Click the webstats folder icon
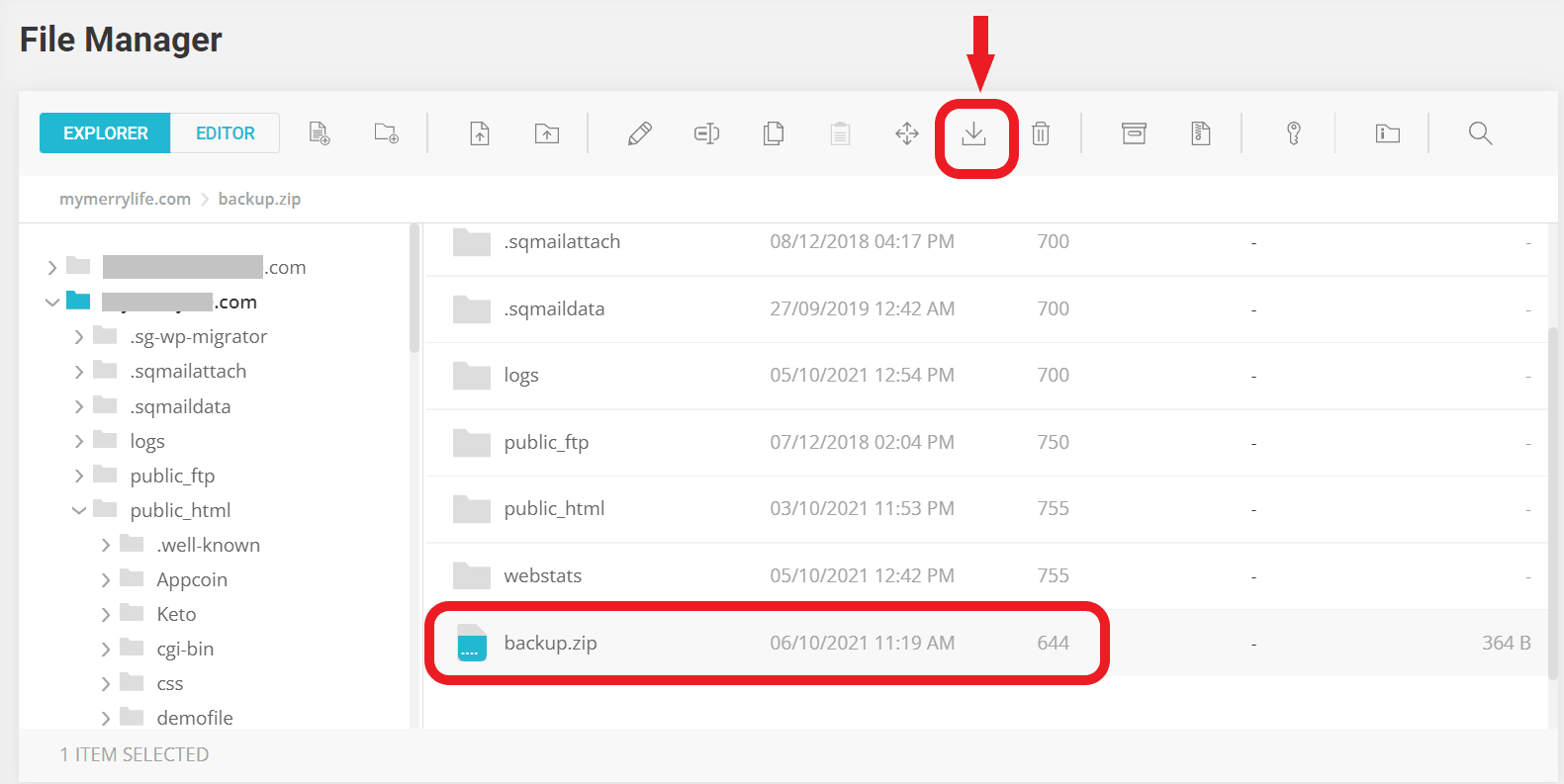This screenshot has height=784, width=1564. [472, 575]
